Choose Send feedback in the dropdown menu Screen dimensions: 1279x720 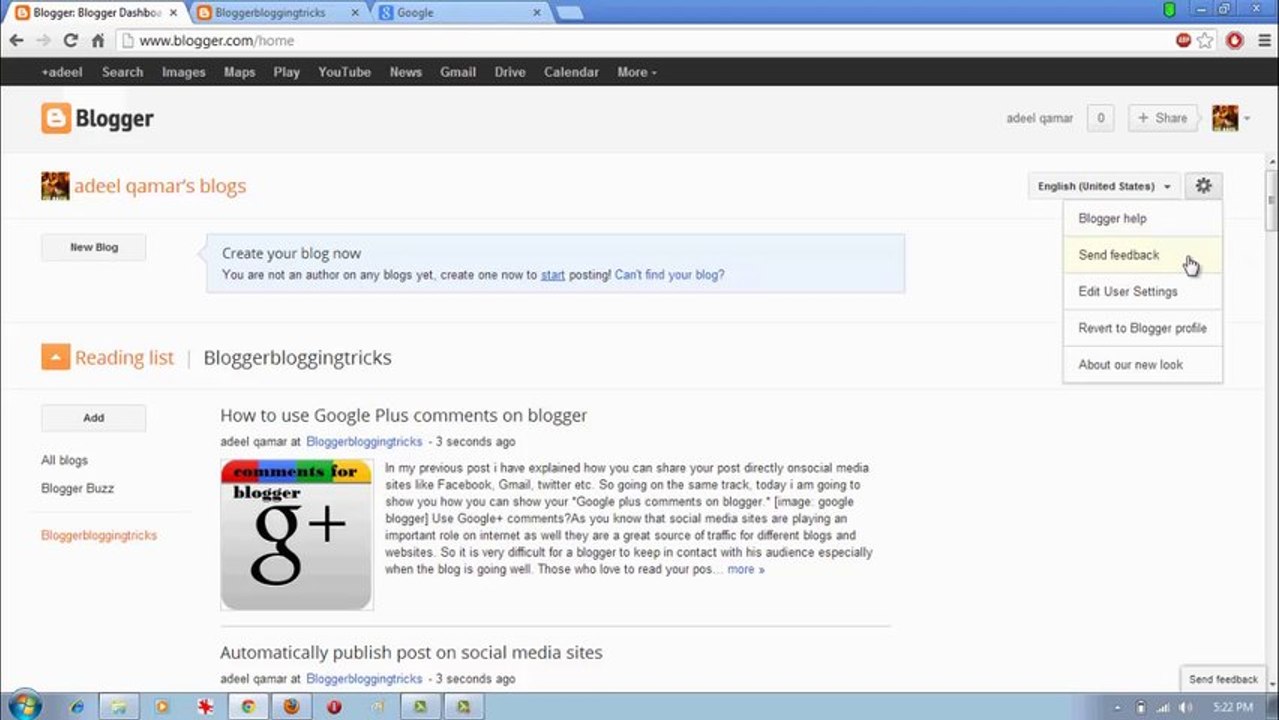point(1143,255)
